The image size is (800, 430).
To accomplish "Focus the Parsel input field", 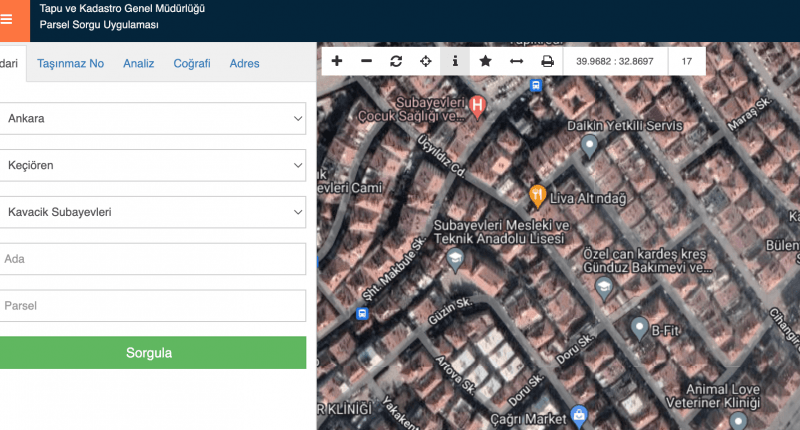I will pyautogui.click(x=153, y=306).
